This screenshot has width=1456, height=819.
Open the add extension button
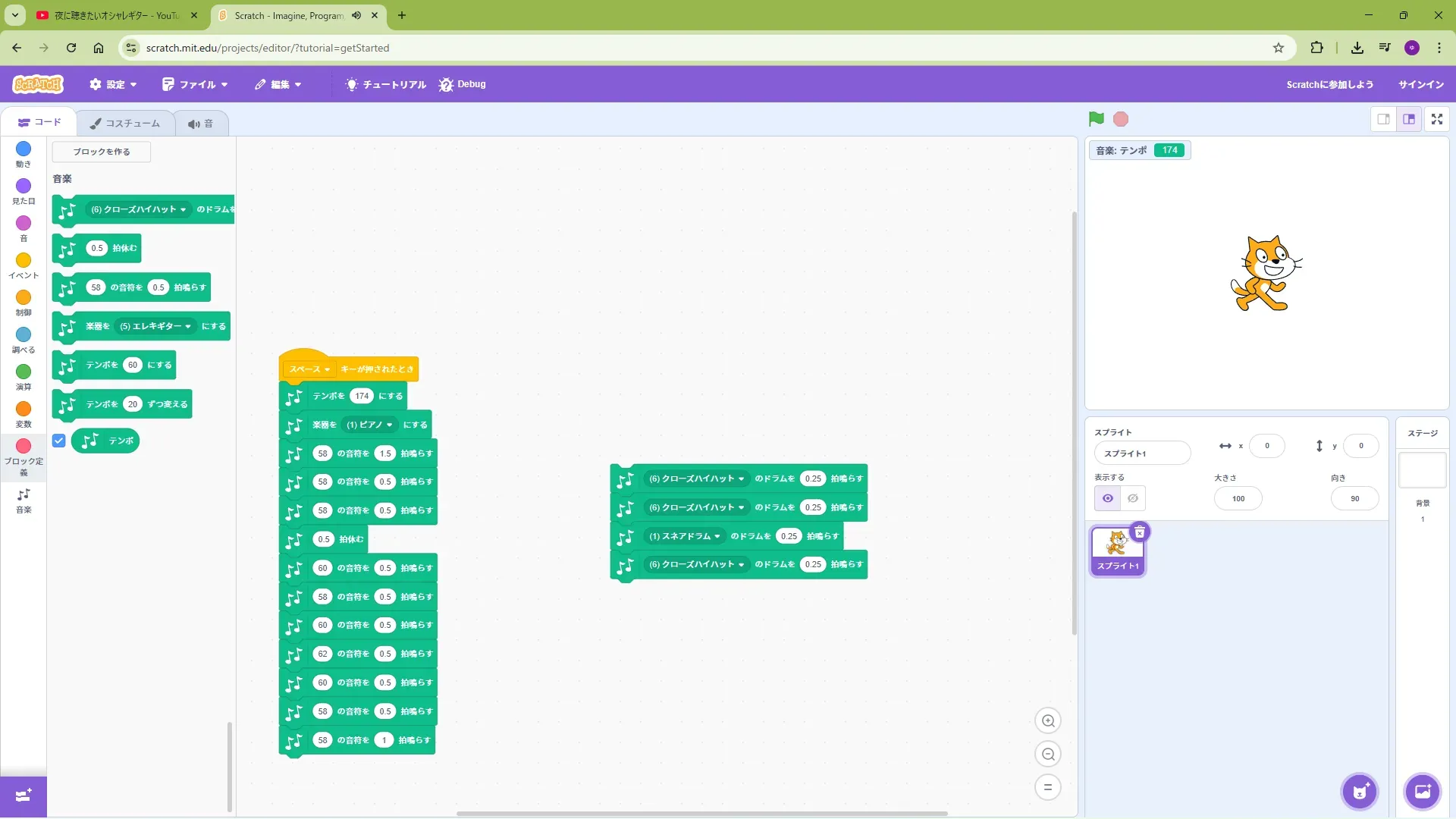[24, 795]
